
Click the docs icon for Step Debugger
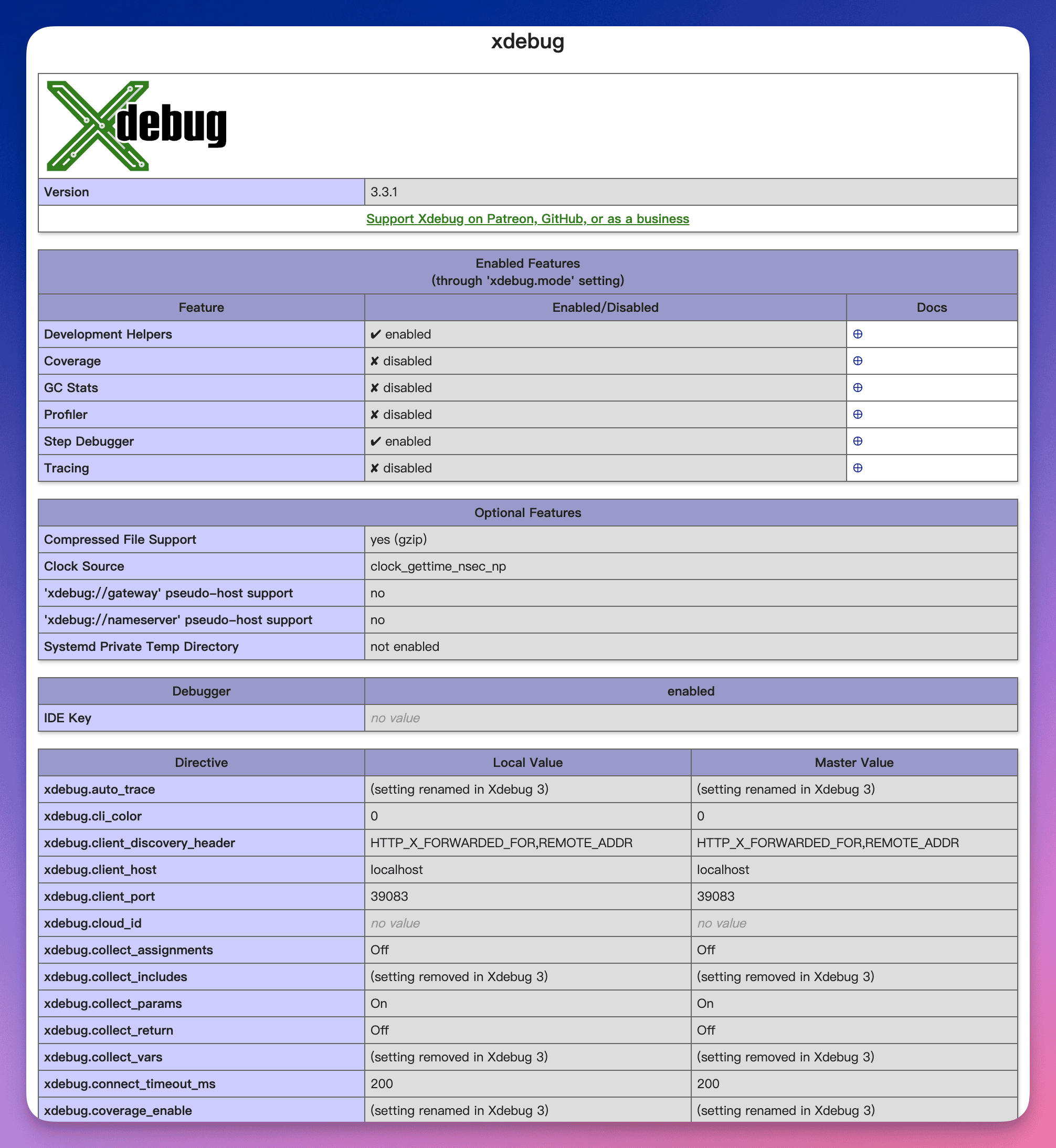857,441
